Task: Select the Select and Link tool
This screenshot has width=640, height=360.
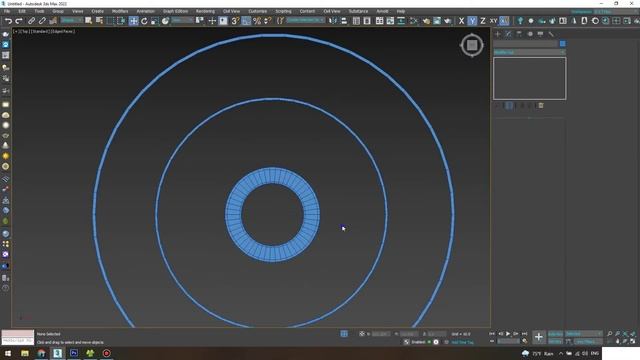Action: coord(31,21)
